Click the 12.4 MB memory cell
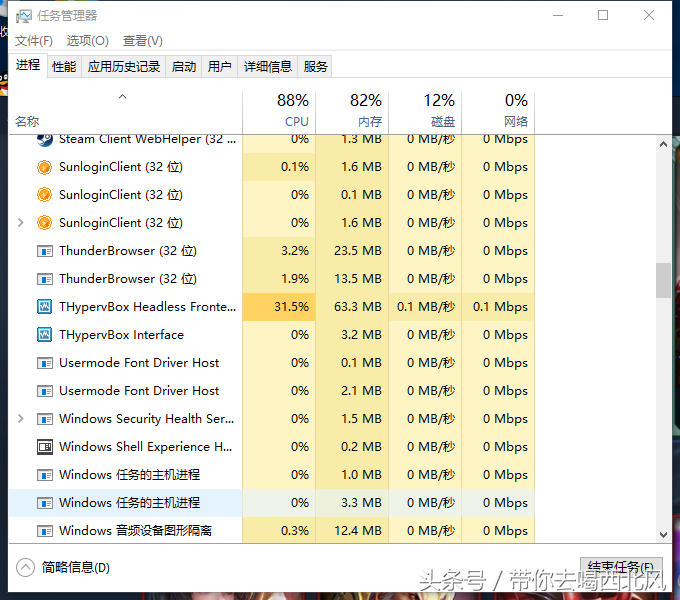The height and width of the screenshot is (600, 680). point(352,531)
